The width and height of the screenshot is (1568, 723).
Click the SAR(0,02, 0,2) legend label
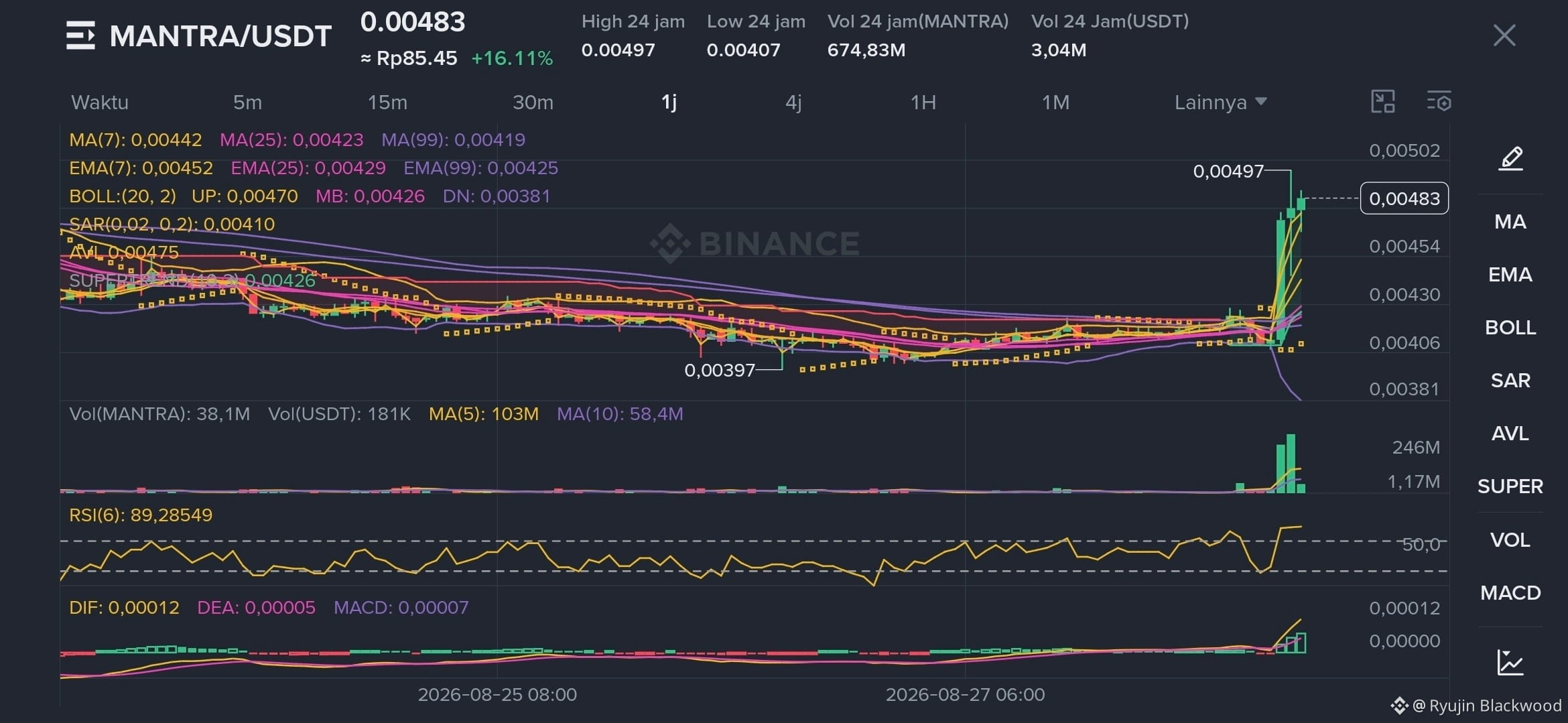tap(172, 224)
